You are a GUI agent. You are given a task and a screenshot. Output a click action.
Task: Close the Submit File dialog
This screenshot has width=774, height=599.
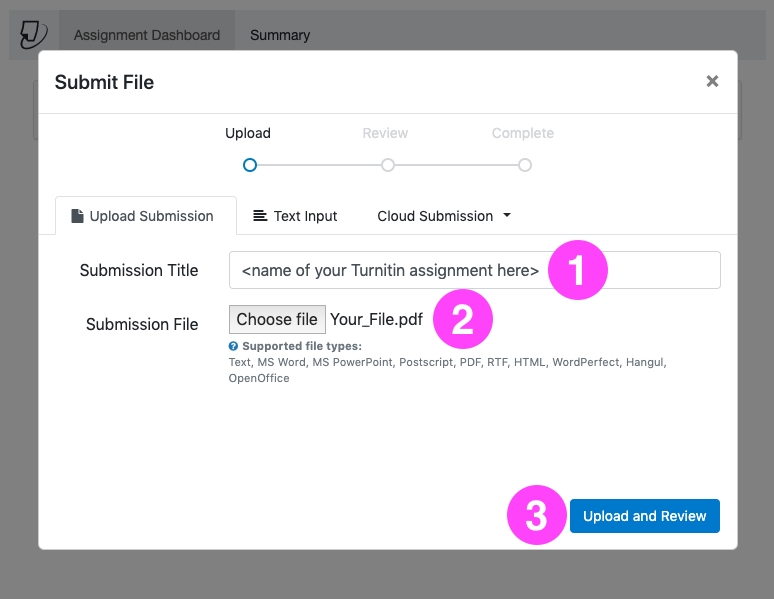712,82
